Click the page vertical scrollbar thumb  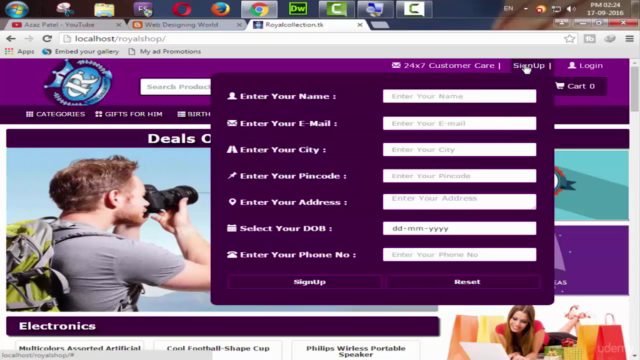(634, 88)
